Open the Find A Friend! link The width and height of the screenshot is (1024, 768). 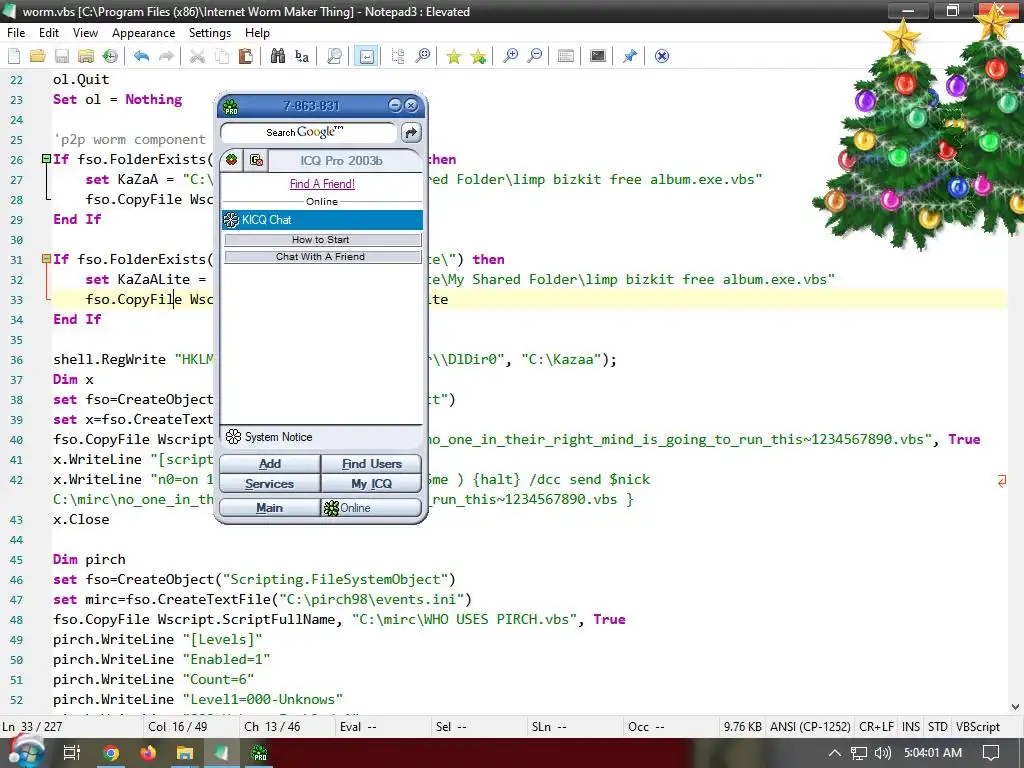(x=322, y=184)
